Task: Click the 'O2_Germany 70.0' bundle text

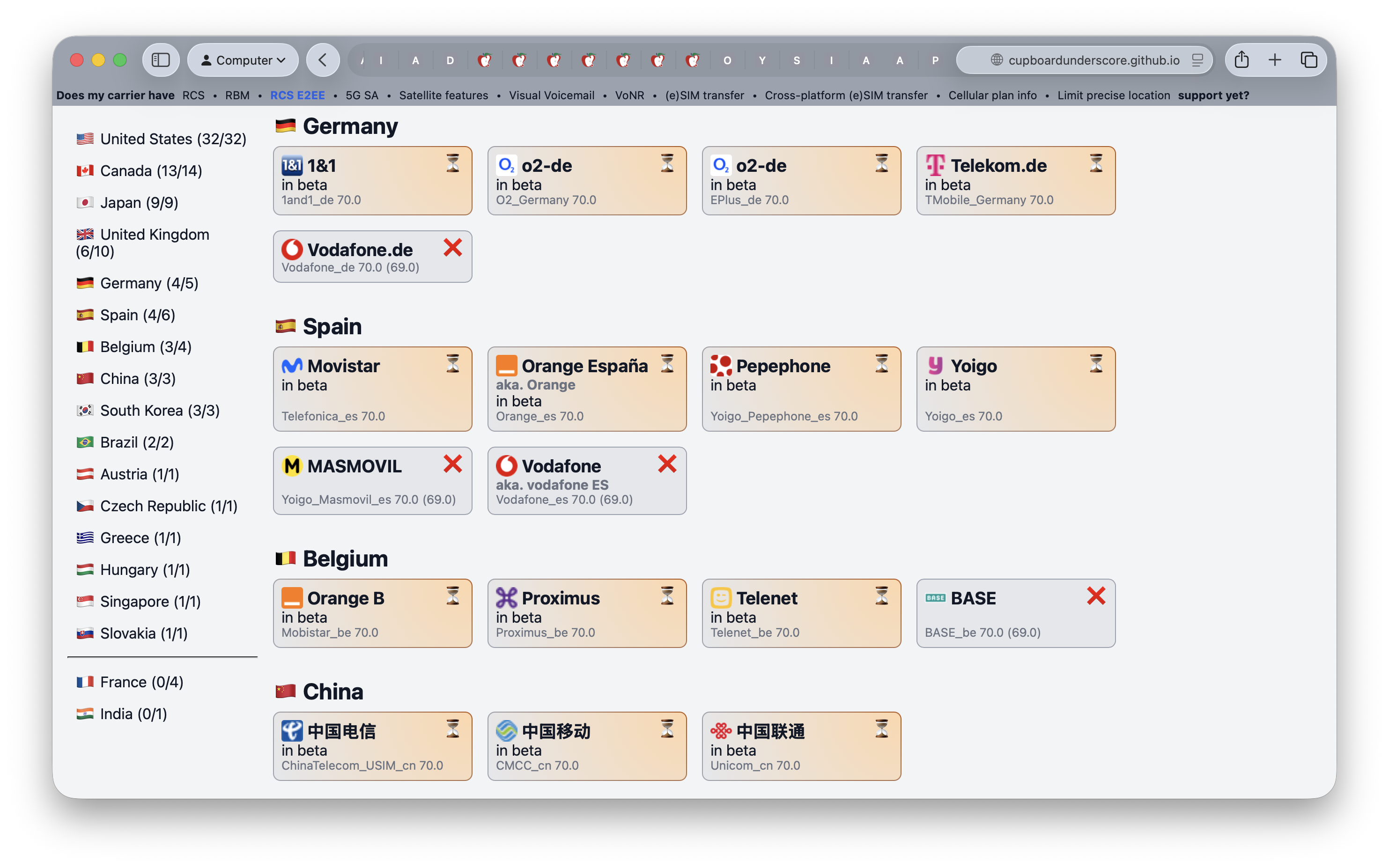Action: click(546, 200)
